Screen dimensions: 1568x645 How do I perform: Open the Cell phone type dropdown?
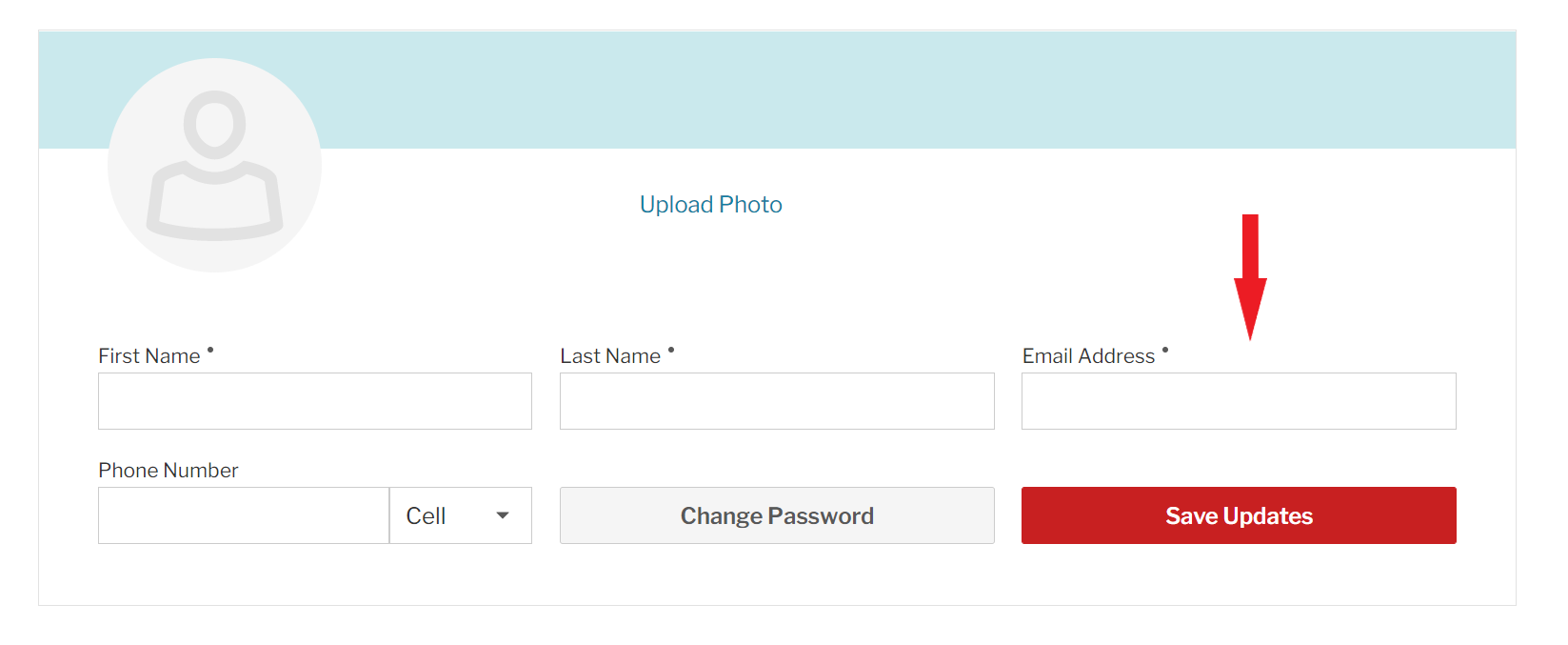click(x=461, y=515)
